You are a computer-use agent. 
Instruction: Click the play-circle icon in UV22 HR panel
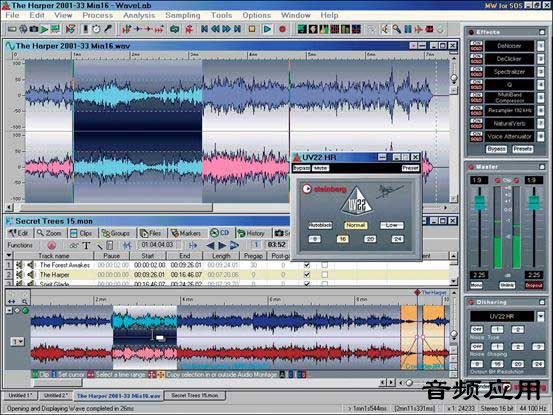click(307, 189)
